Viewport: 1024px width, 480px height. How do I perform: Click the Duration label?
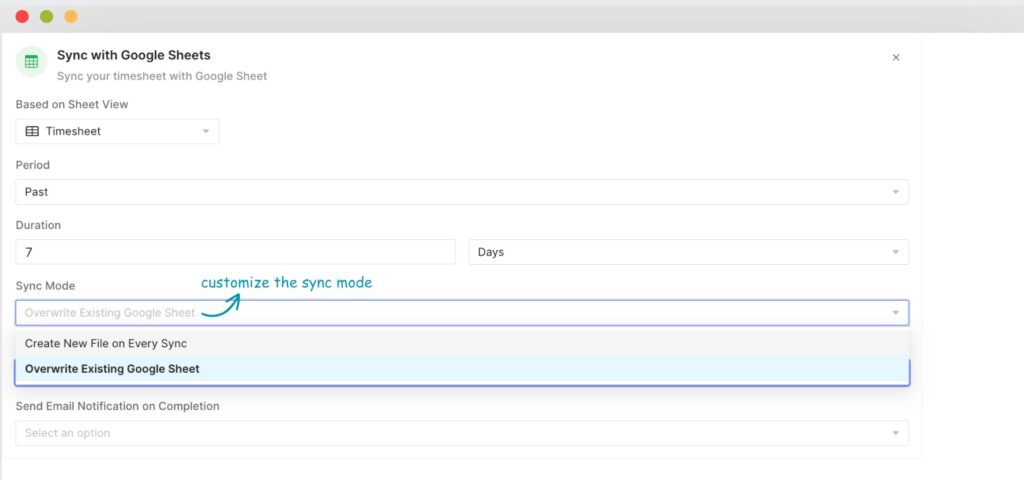tap(39, 225)
